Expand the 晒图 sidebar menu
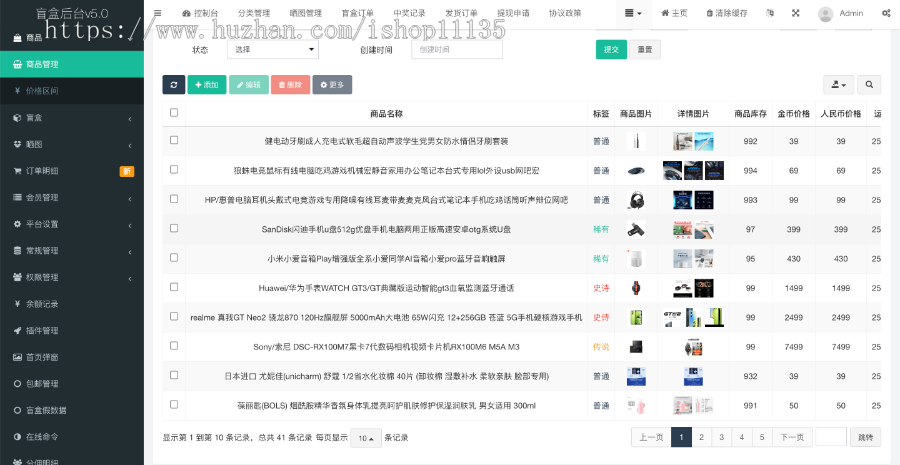 click(72, 144)
